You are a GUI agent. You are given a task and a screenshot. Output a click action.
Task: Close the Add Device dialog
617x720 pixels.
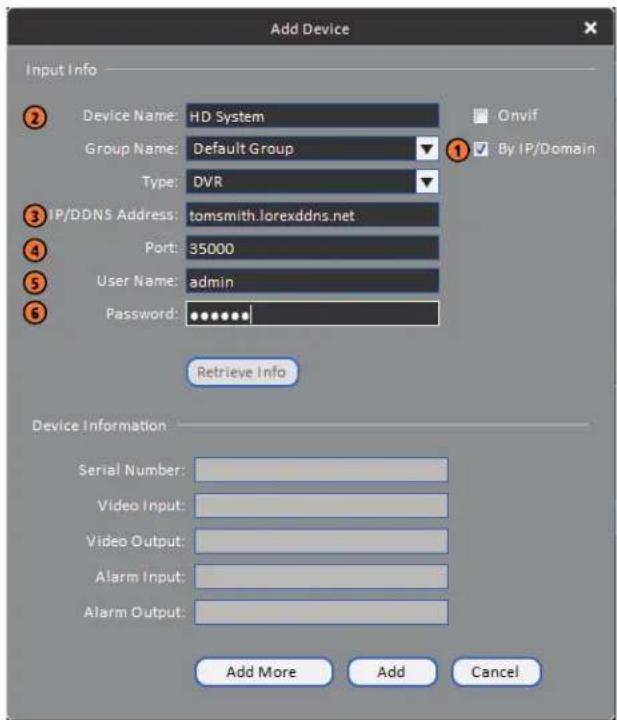[590, 28]
